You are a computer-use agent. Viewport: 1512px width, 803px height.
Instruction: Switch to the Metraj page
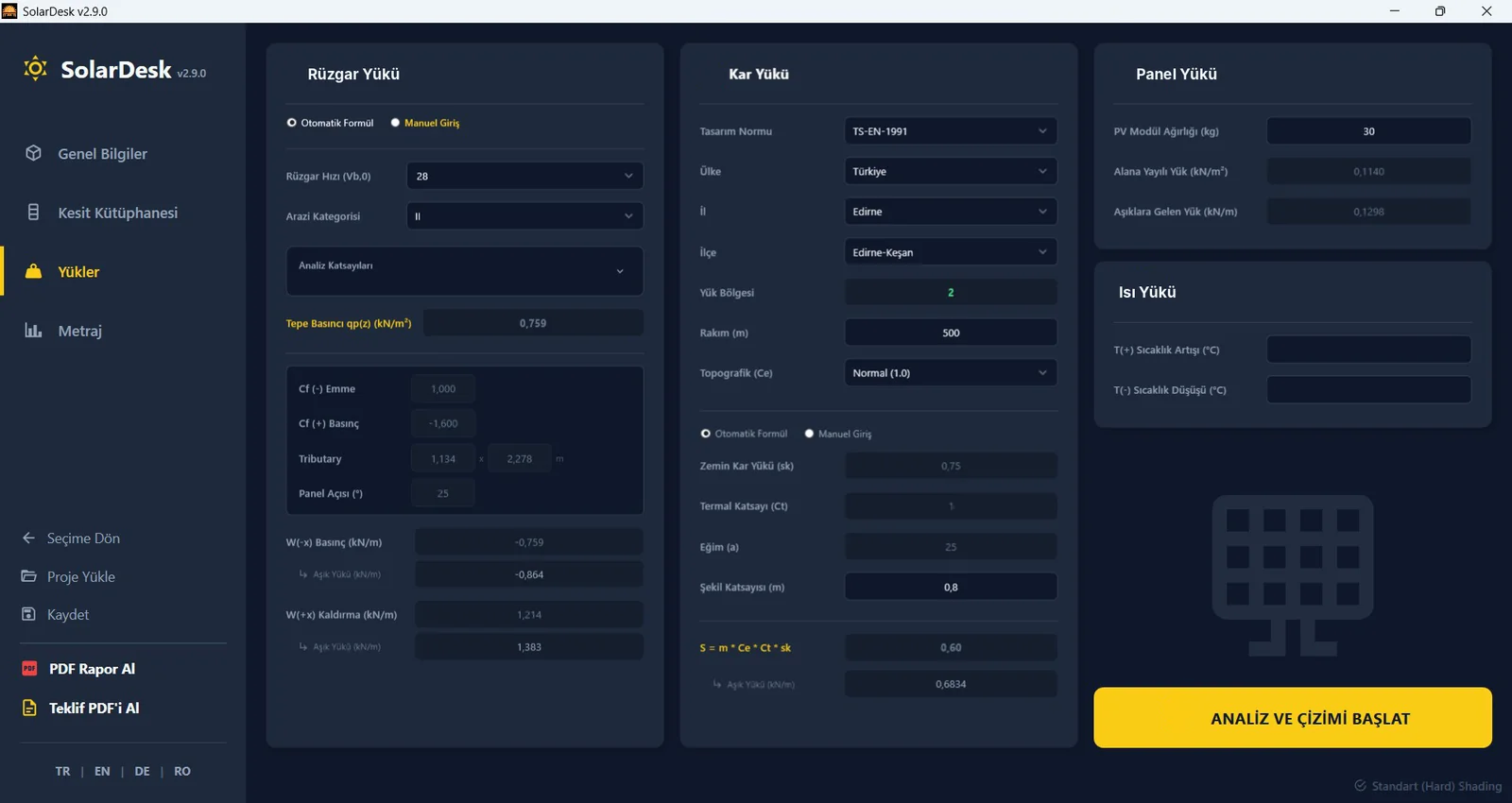(x=79, y=331)
